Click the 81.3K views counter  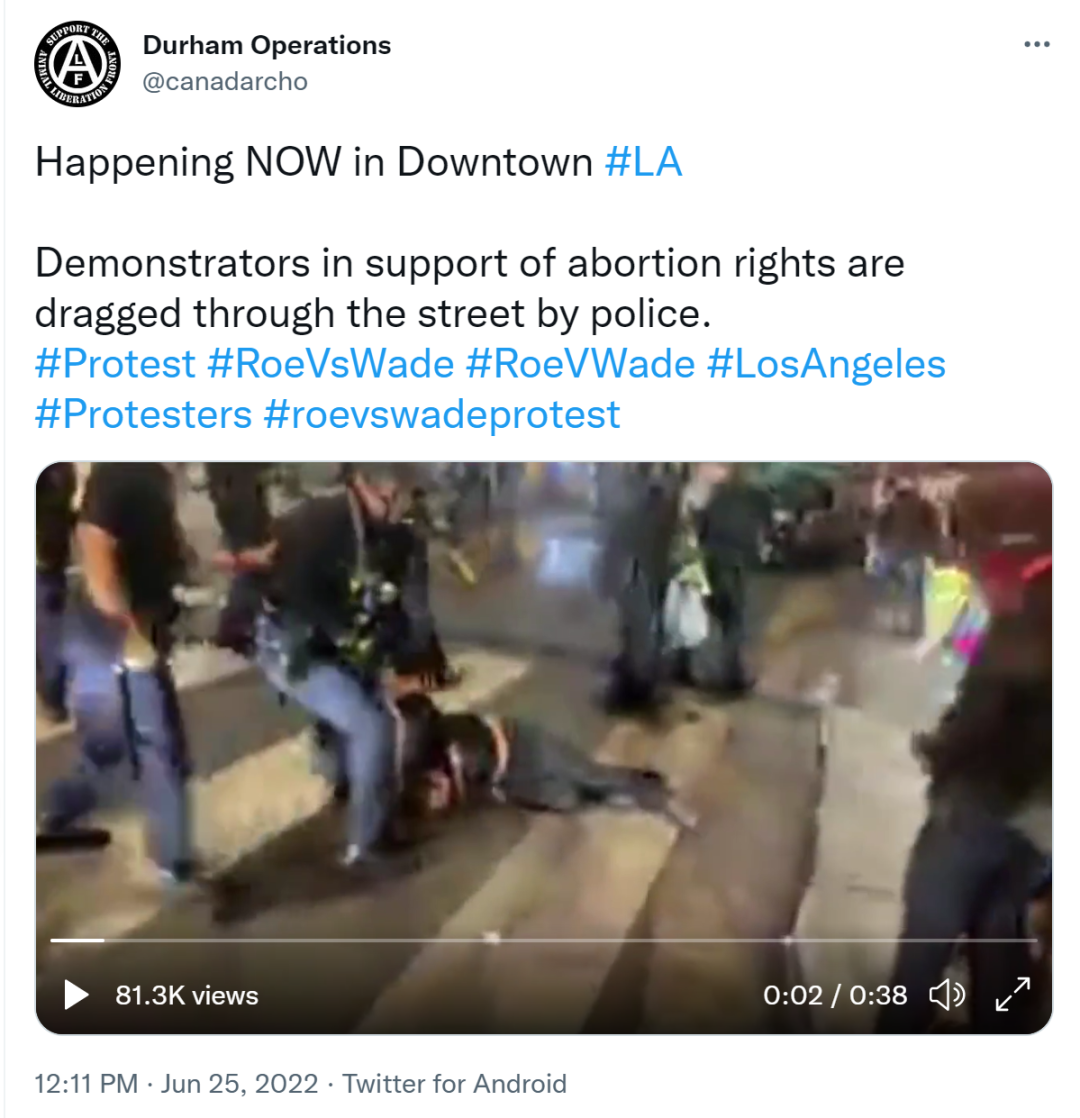[187, 995]
